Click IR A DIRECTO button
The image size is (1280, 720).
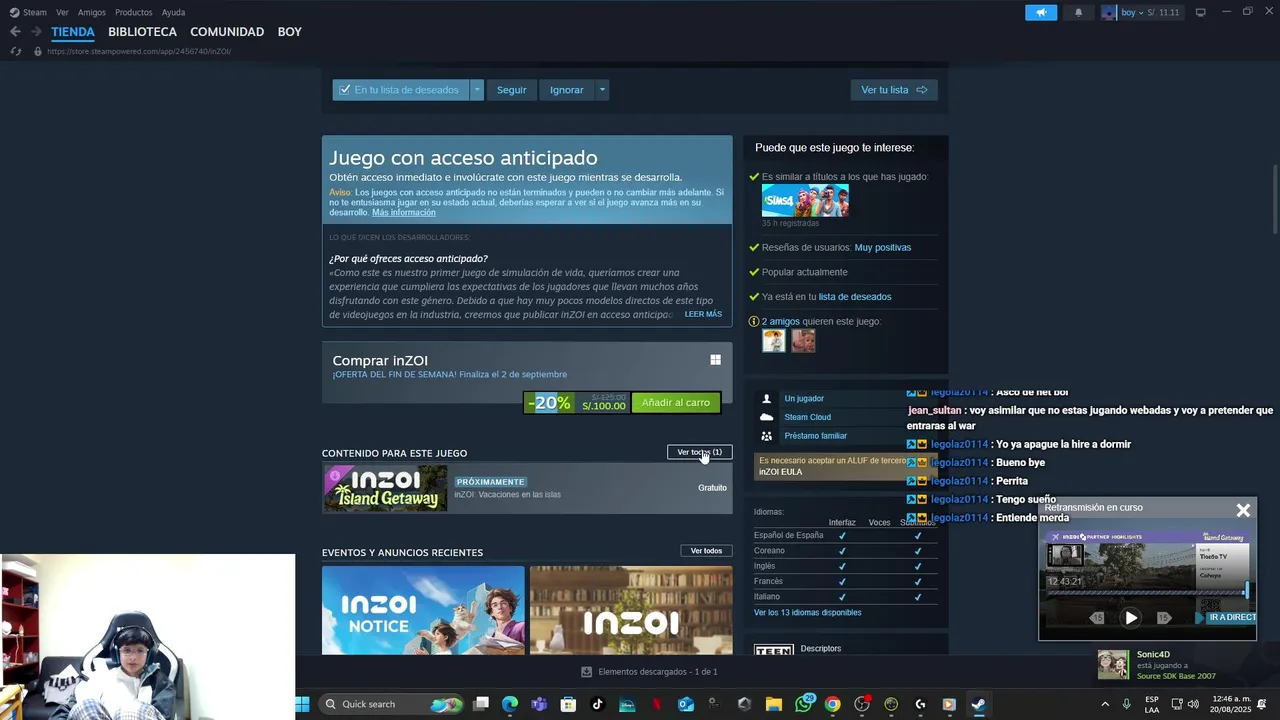[x=1231, y=618]
